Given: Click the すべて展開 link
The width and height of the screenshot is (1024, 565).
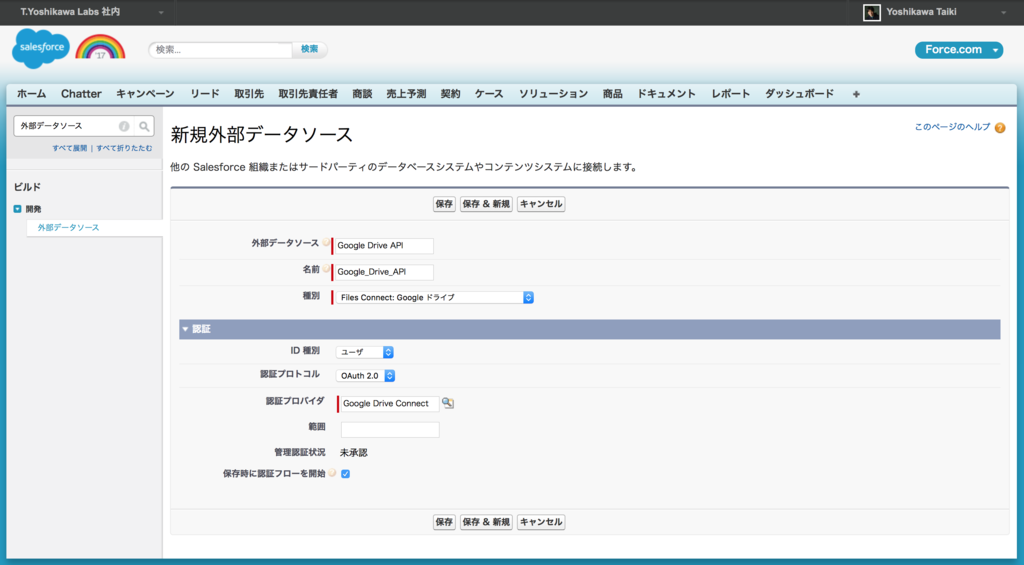Looking at the screenshot, I should point(70,148).
